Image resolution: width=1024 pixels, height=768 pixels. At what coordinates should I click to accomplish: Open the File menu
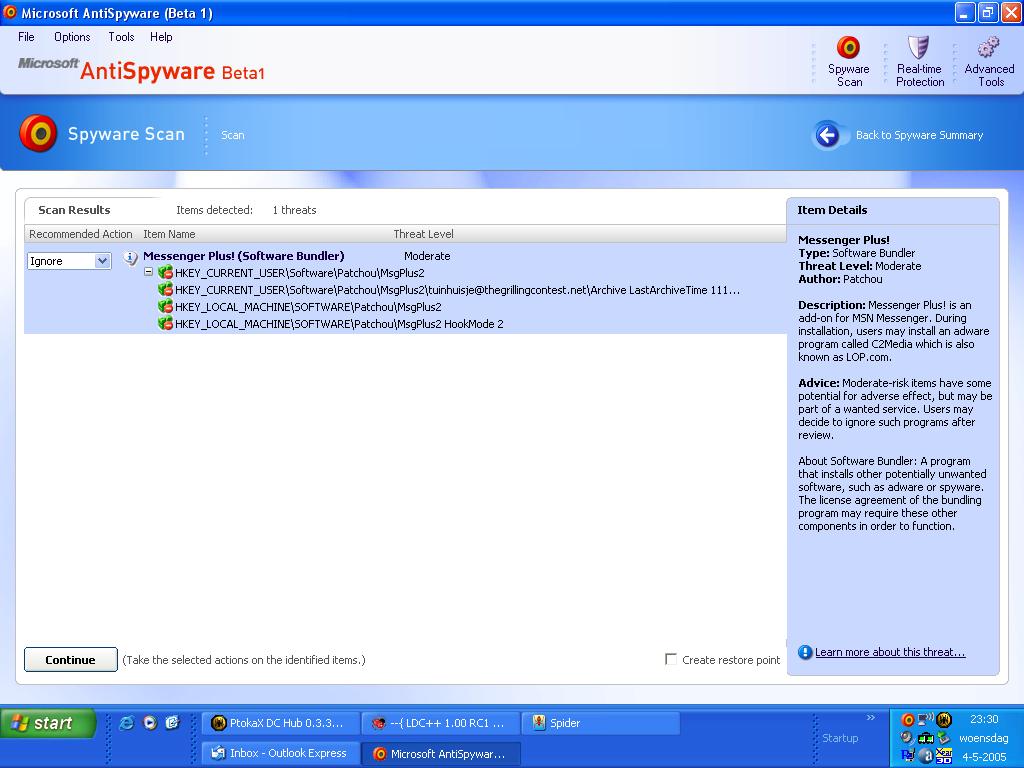coord(26,37)
